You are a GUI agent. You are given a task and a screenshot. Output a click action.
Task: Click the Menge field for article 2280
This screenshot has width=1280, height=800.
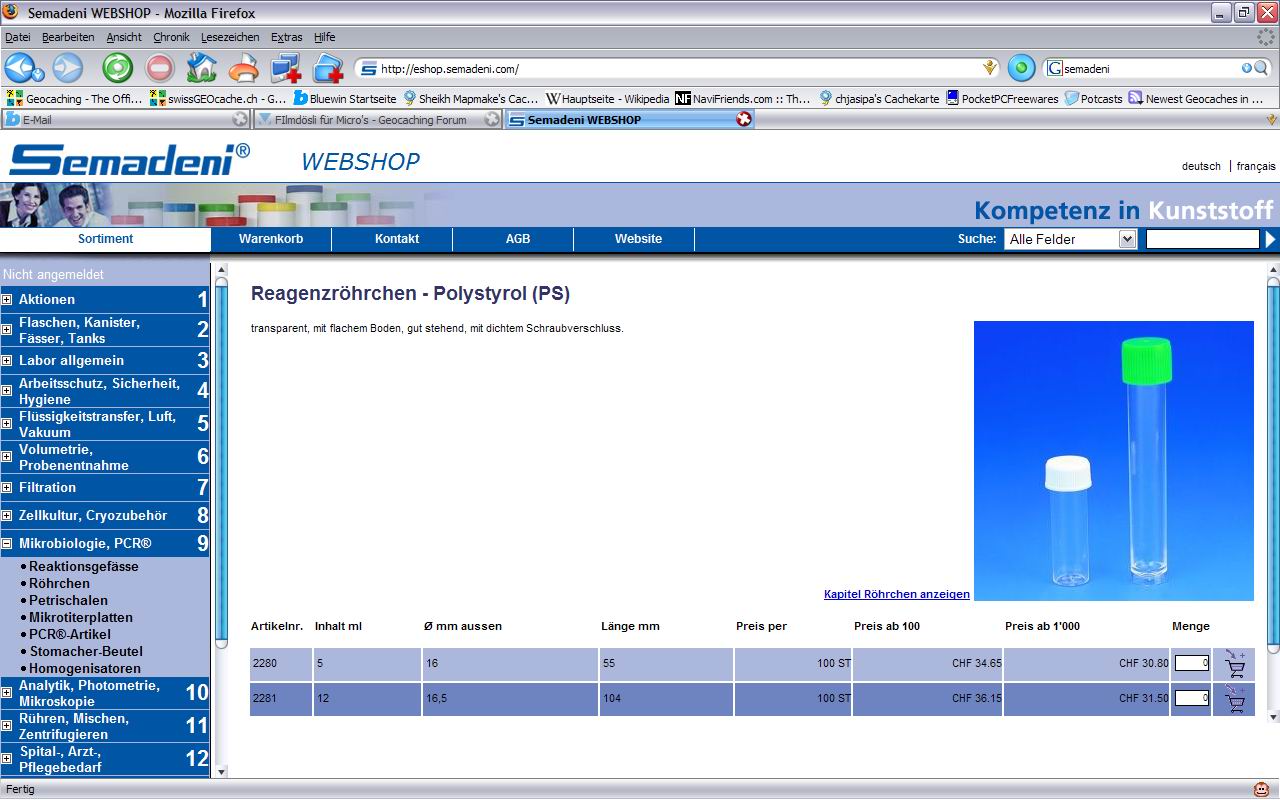click(x=1191, y=663)
